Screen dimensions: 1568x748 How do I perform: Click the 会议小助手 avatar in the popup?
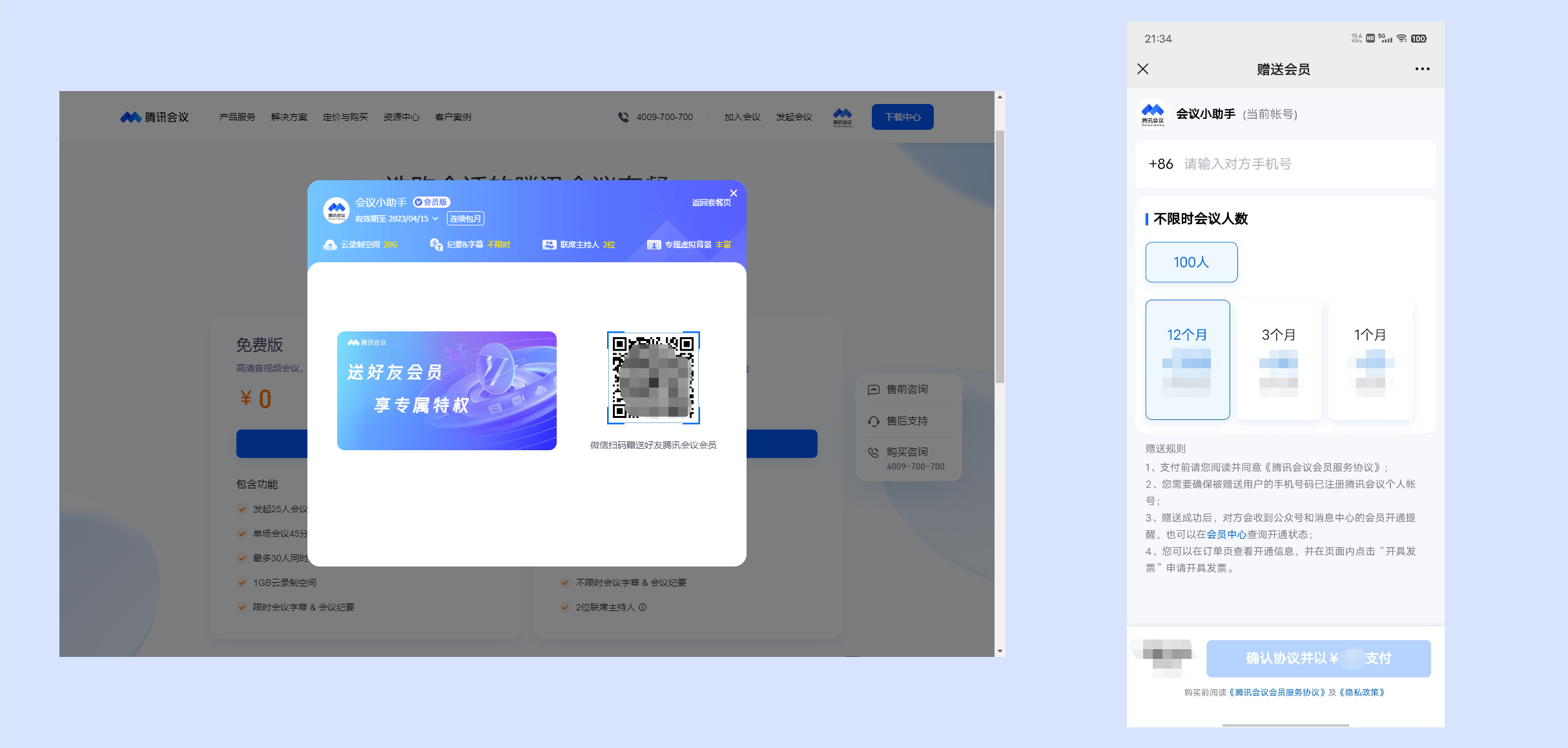(336, 210)
